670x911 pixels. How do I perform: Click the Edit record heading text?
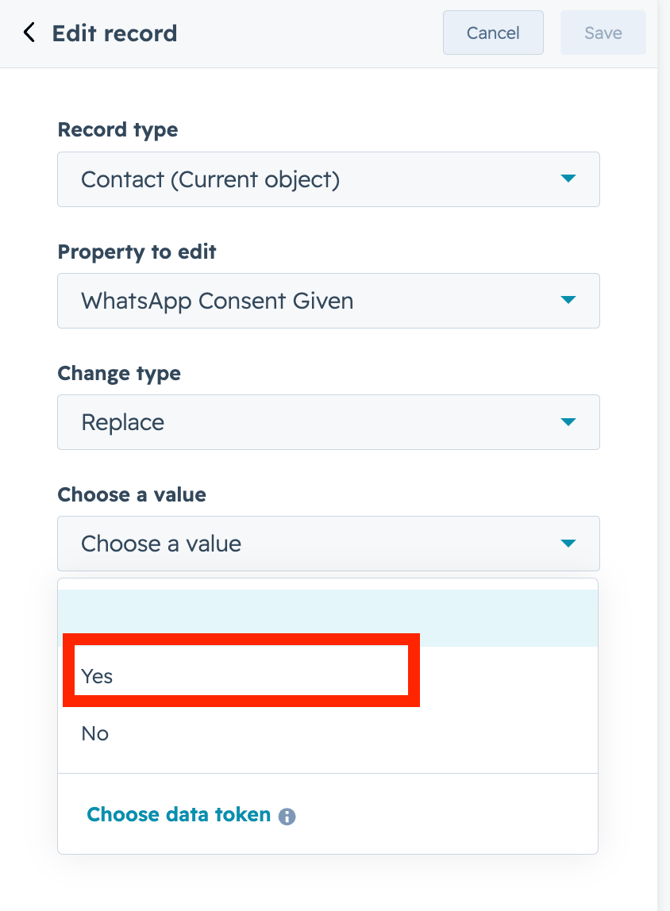(114, 33)
